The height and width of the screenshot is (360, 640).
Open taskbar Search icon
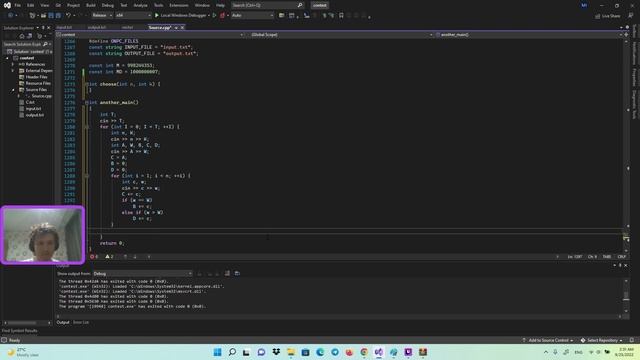(x=232, y=352)
